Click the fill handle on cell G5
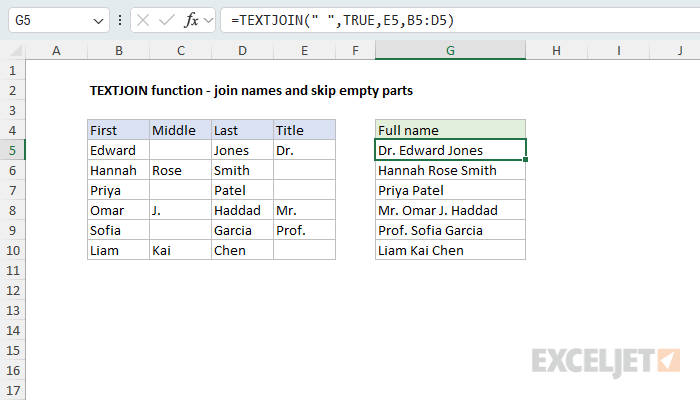Screen dimensions: 700x400 (x=525, y=159)
